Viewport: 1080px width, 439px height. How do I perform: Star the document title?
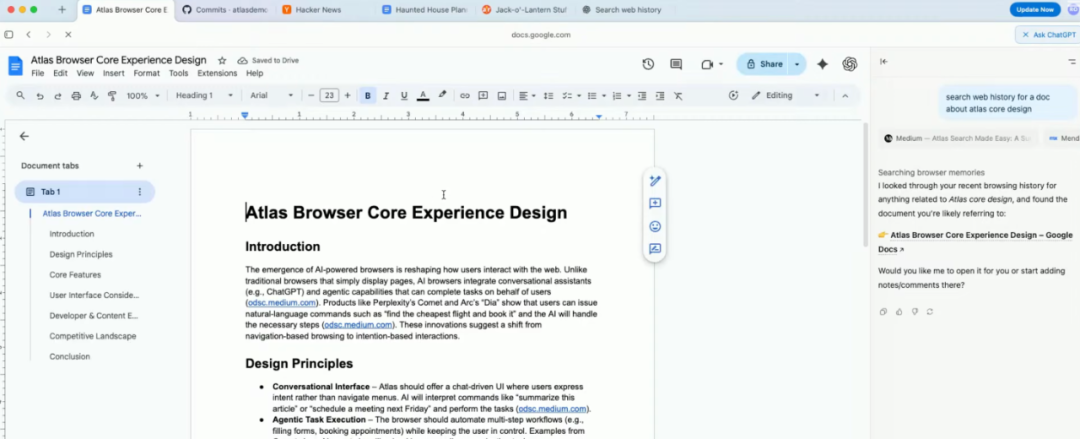tap(222, 60)
